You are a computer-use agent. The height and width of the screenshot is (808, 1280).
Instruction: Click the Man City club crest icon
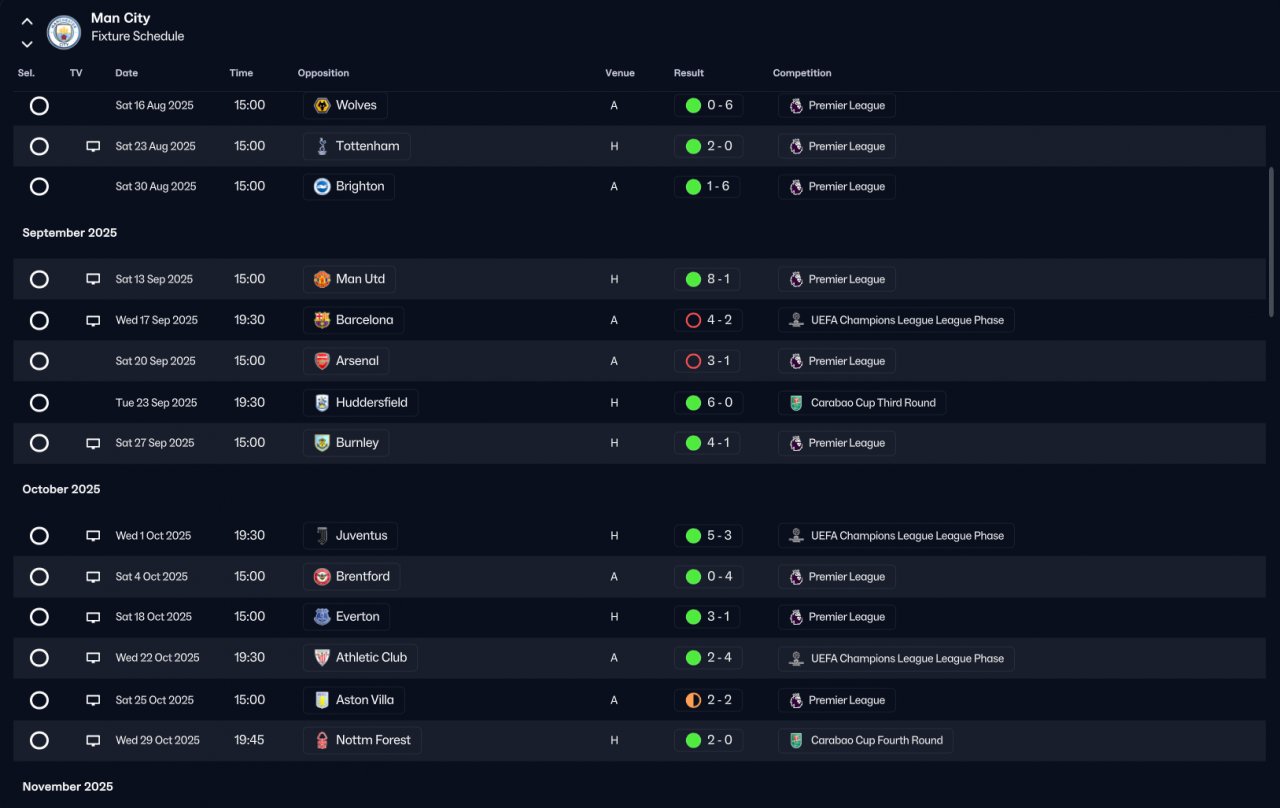pos(64,32)
